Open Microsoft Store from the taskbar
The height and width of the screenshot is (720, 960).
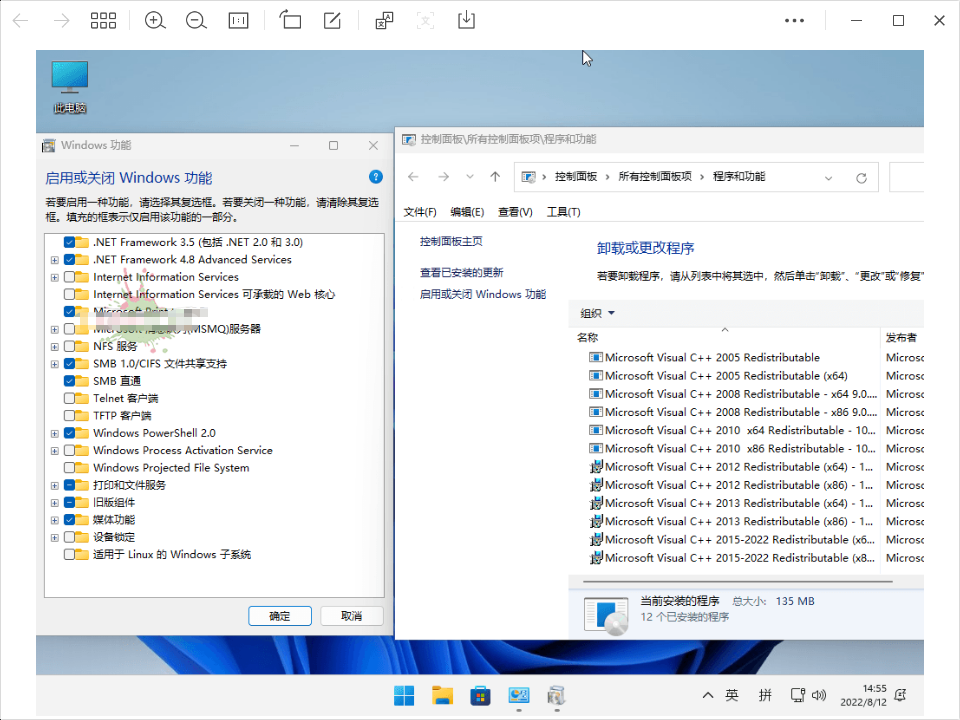480,696
